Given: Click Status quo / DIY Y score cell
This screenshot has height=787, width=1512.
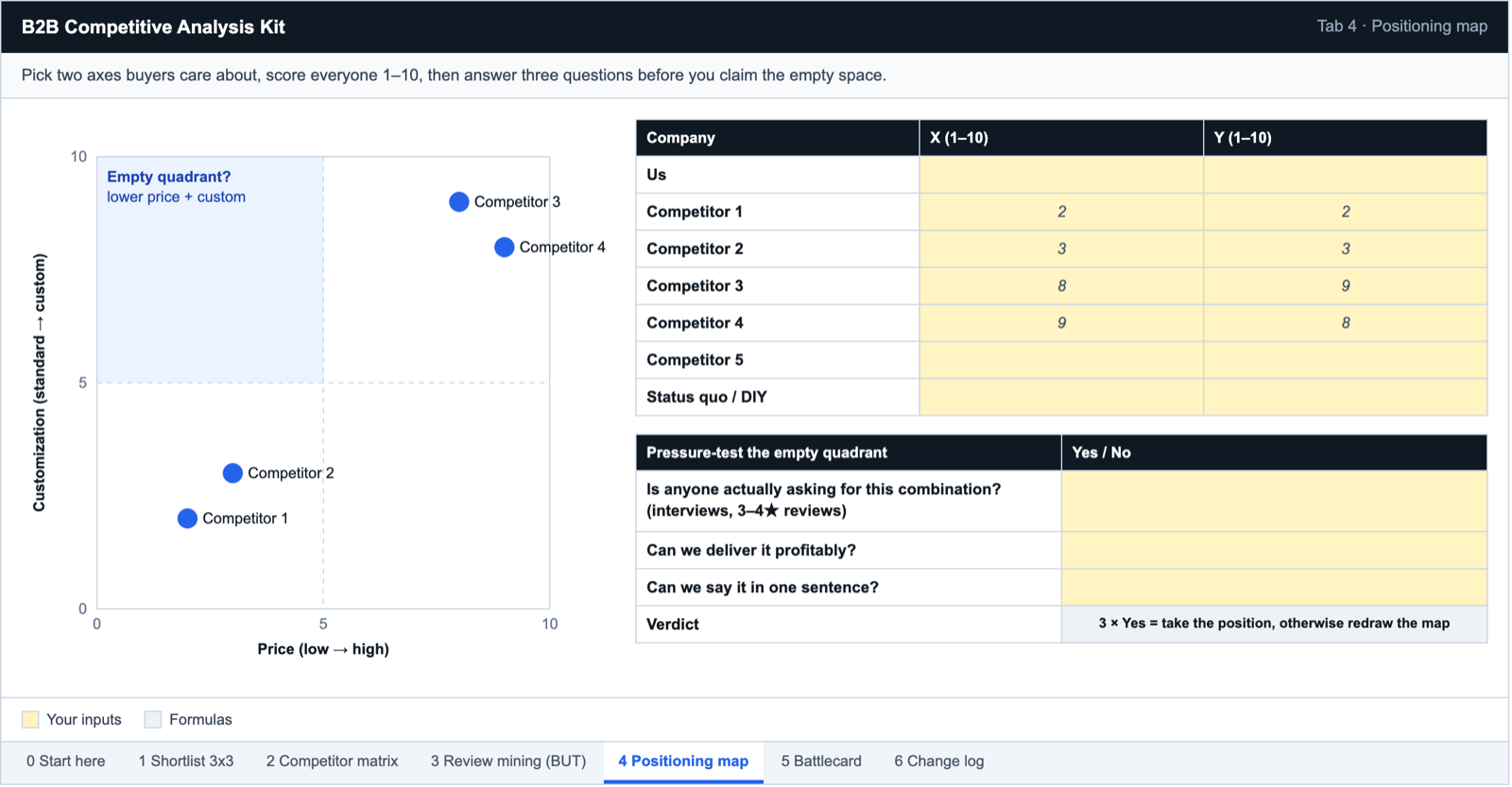Looking at the screenshot, I should coord(1346,397).
